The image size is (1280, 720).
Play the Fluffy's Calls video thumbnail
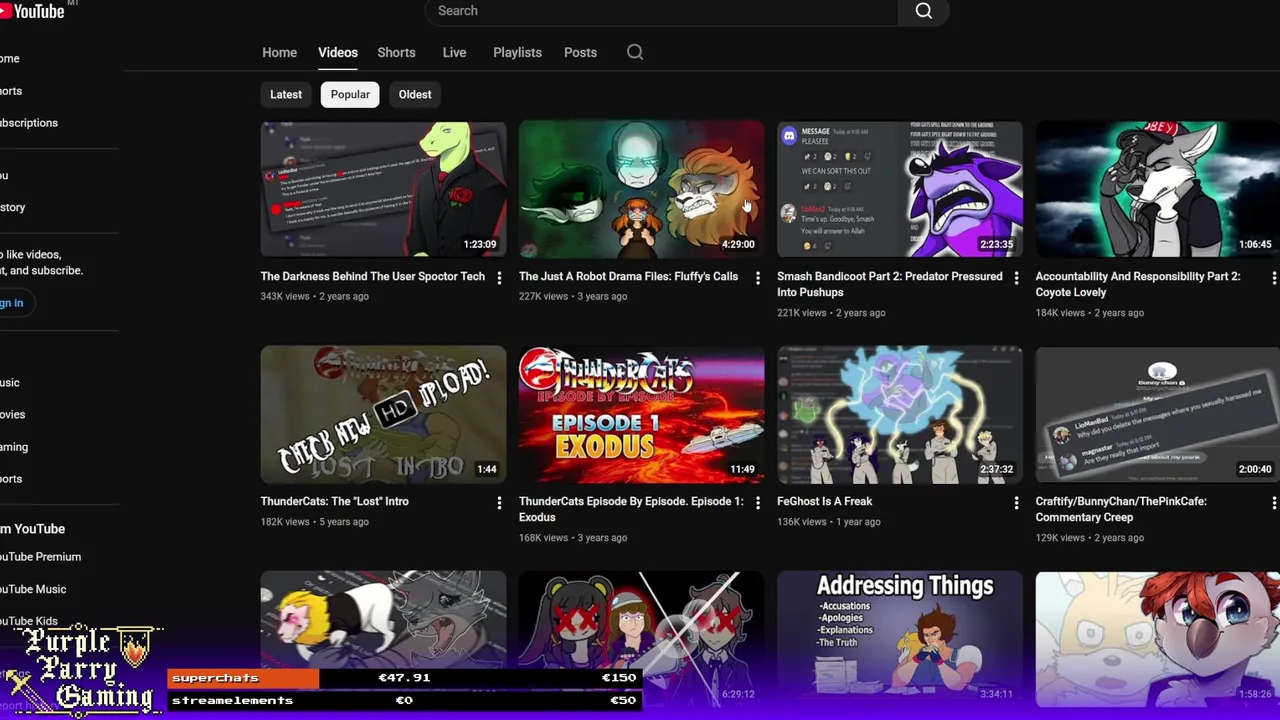[x=641, y=190]
